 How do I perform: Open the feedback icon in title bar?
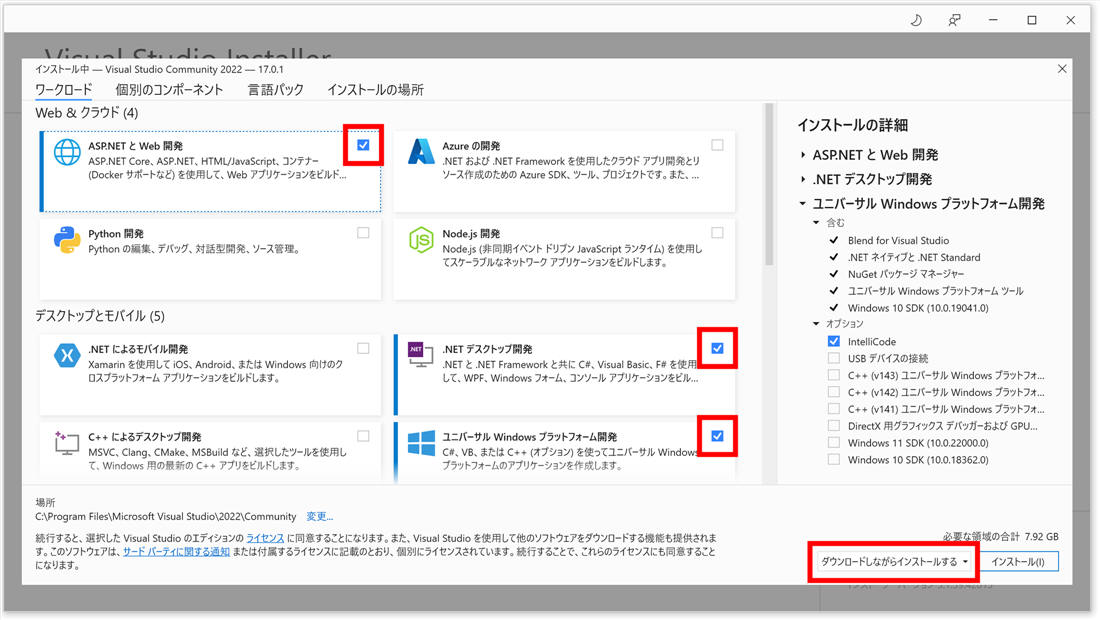tap(954, 20)
